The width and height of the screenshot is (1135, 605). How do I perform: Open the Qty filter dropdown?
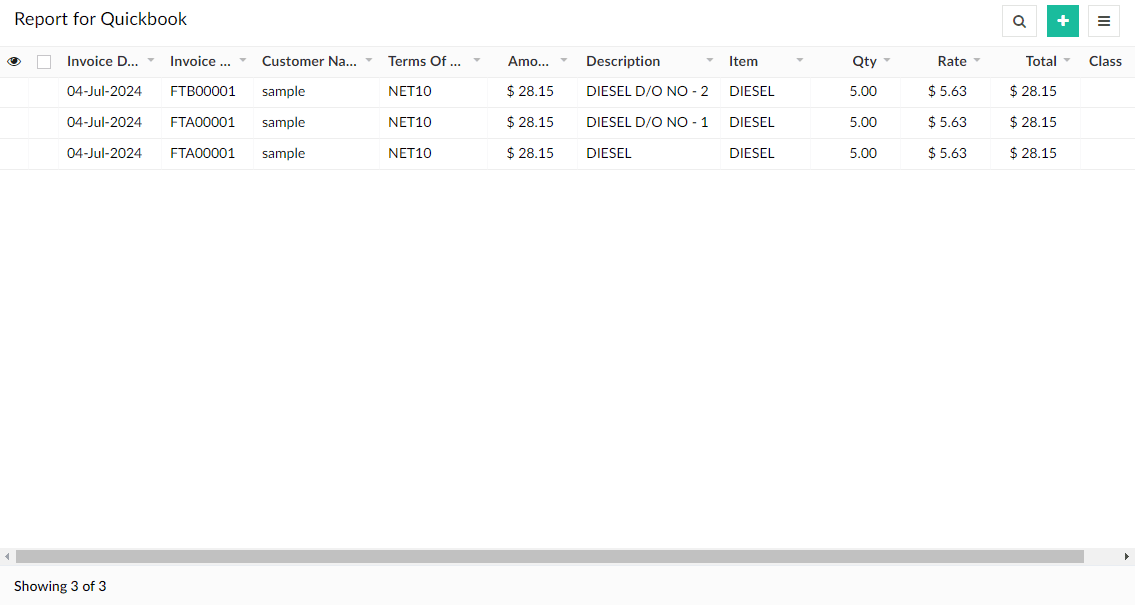[886, 61]
